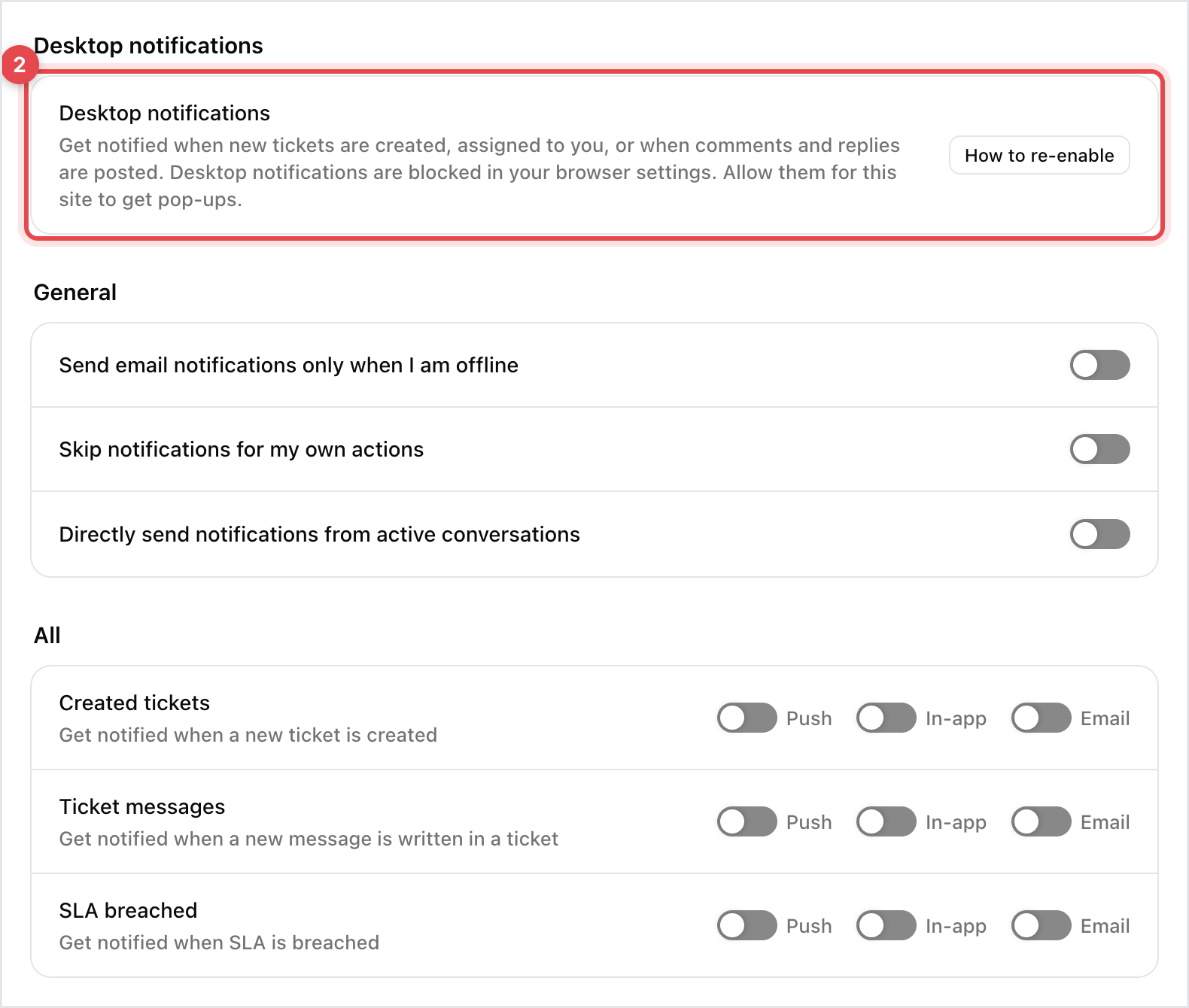The image size is (1189, 1008).
Task: Select the 'Ticket messages' row title
Action: (142, 807)
